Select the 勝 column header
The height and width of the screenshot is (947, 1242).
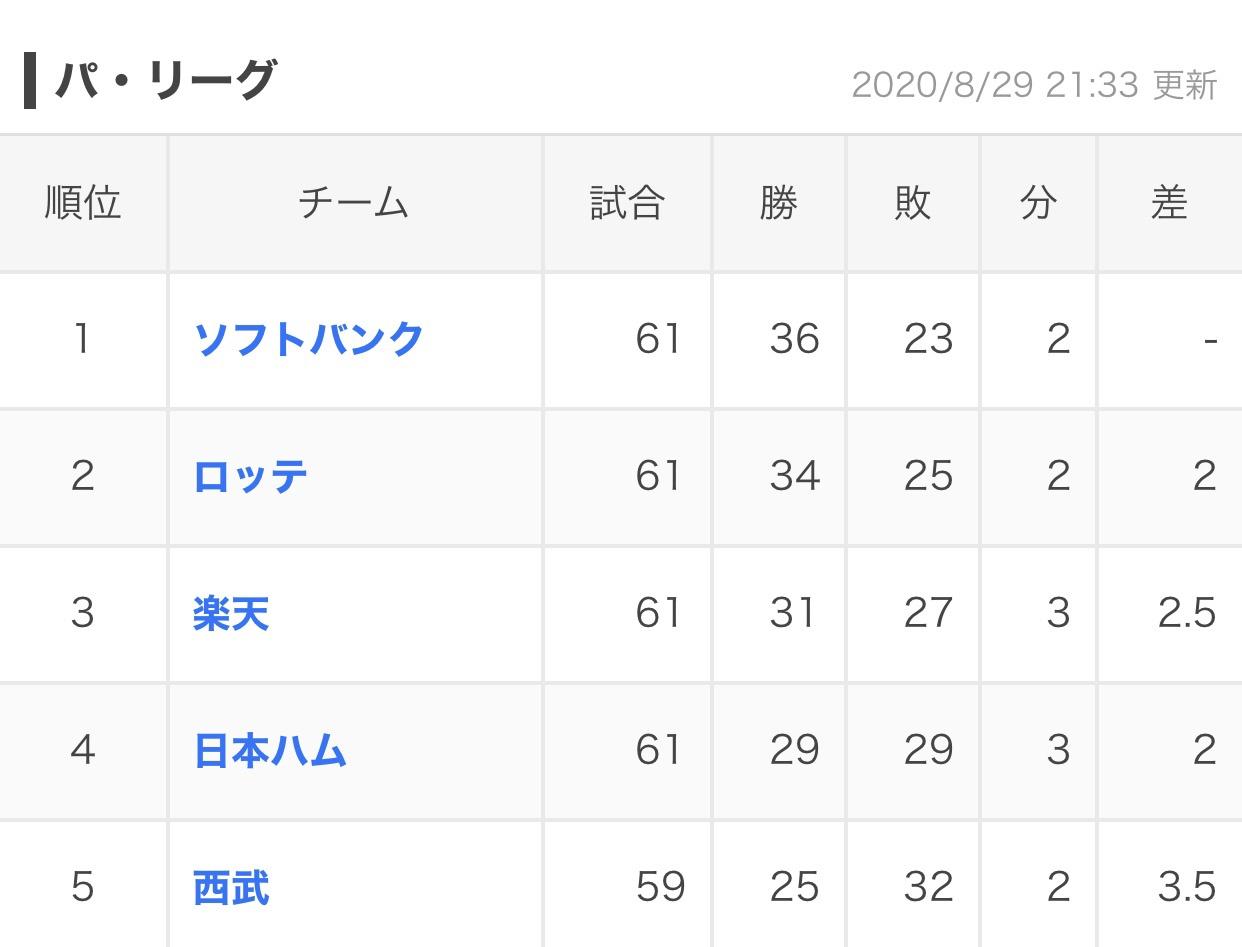pos(778,203)
